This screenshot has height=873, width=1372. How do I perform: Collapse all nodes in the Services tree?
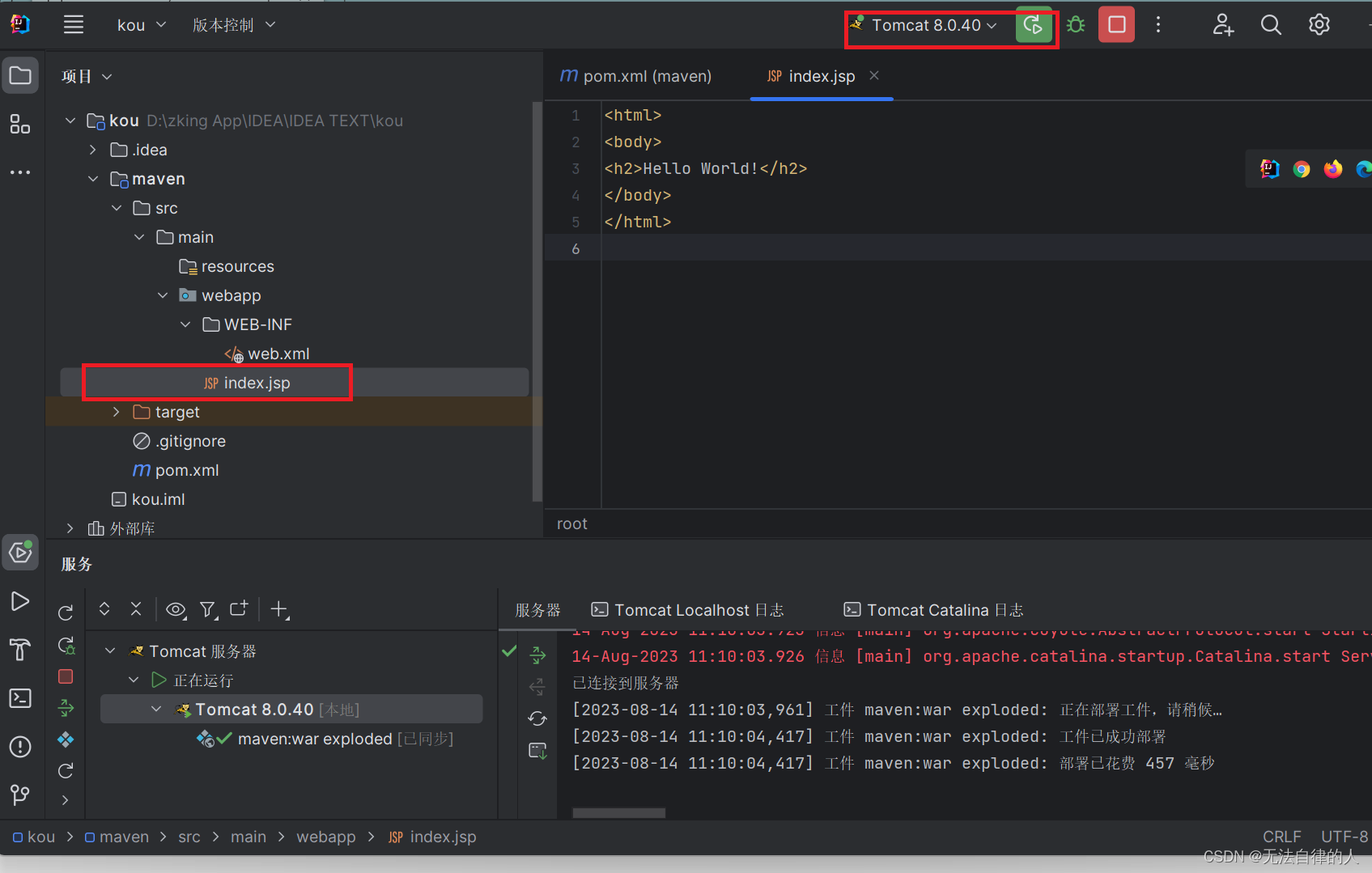click(136, 609)
